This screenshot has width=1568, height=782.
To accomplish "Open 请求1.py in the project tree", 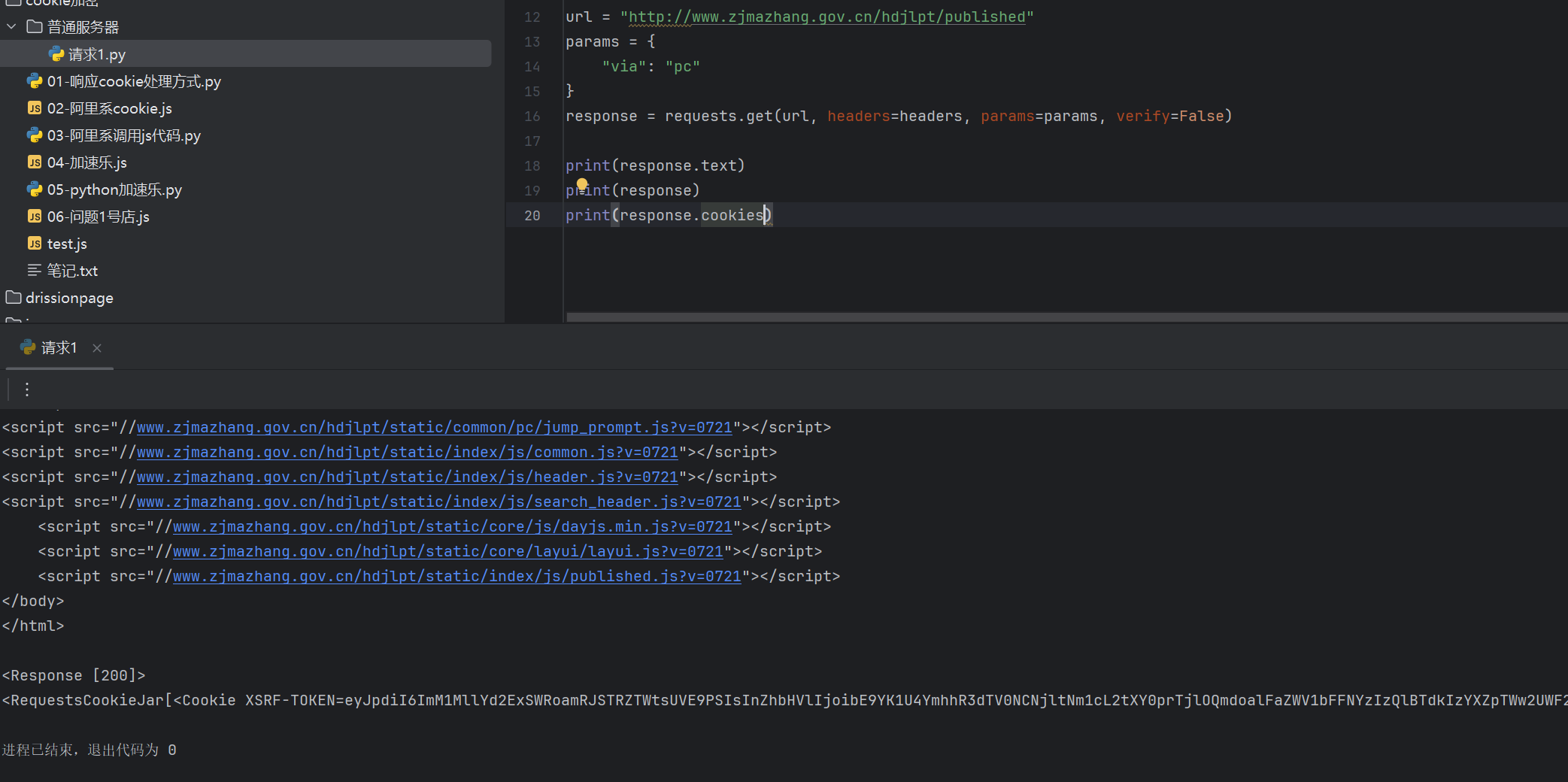I will (96, 54).
